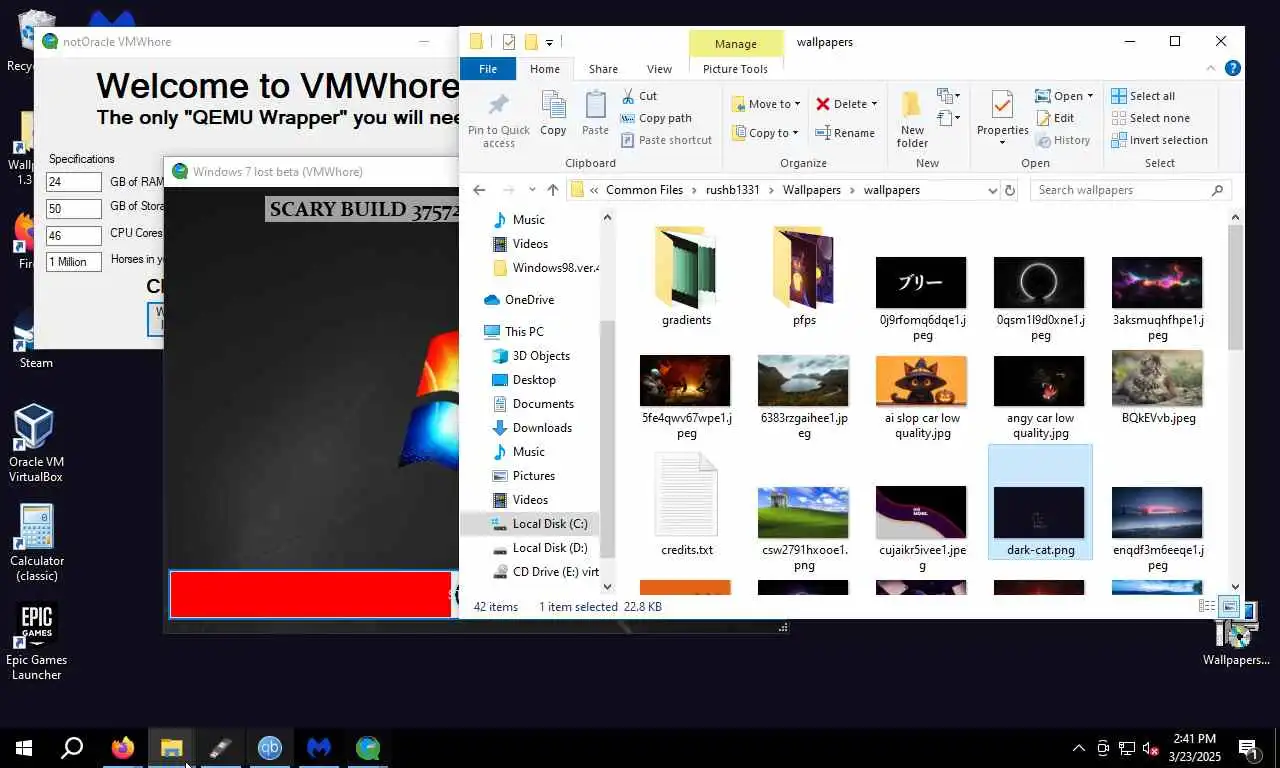Select Oracle VM VirtualBox desktop icon
The image size is (1280, 768).
(36, 443)
